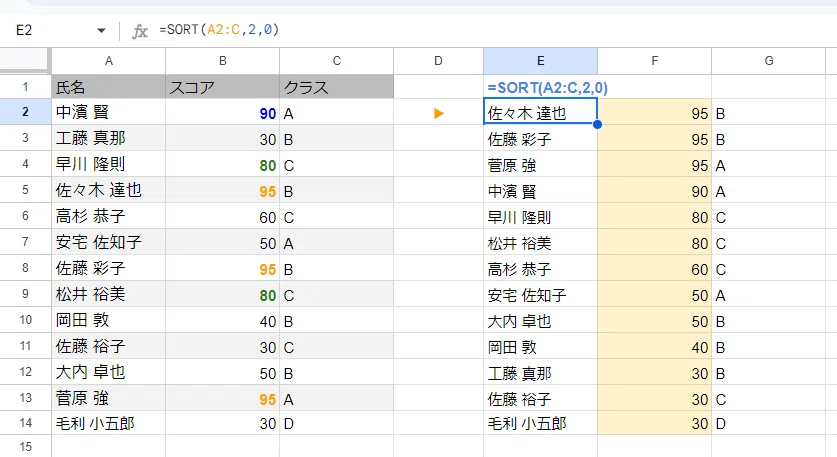Click cell E3 with 佐藤 彩子

pyautogui.click(x=540, y=138)
